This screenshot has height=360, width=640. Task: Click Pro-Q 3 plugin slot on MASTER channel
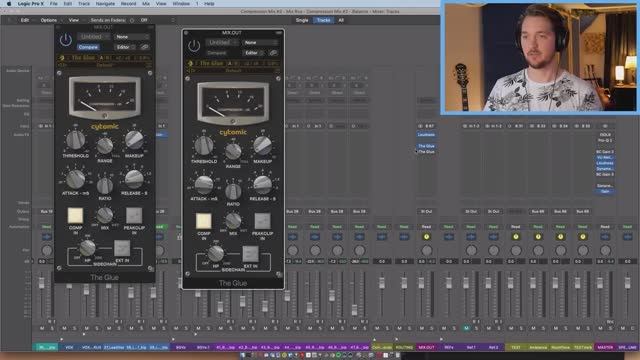point(605,140)
